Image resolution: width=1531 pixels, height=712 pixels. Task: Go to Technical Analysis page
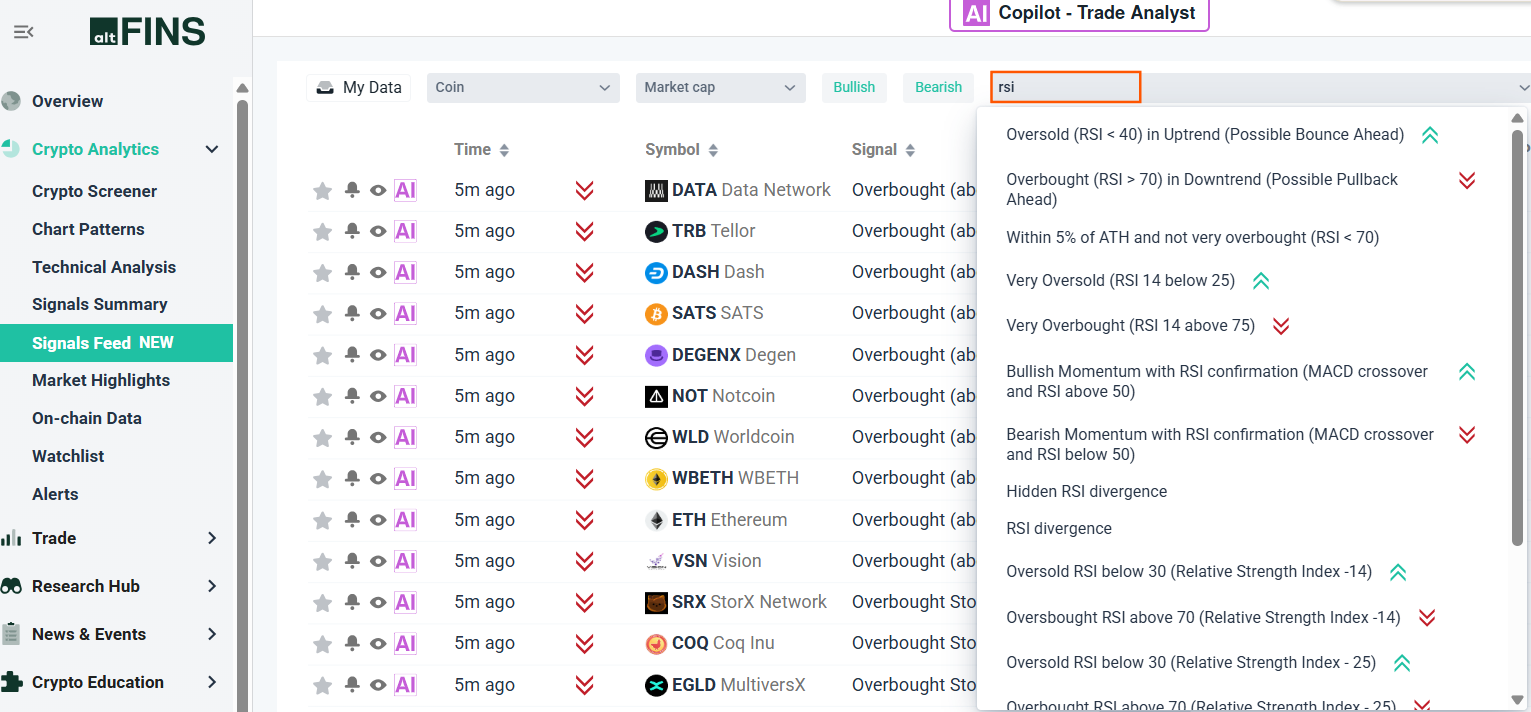pos(104,267)
